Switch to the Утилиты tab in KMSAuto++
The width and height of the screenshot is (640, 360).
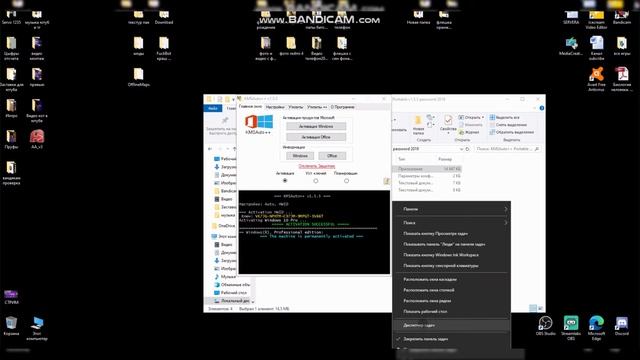[296, 107]
